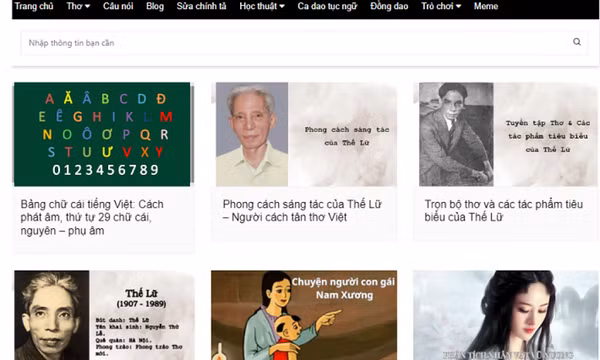Image resolution: width=600 pixels, height=360 pixels.
Task: Expand the Trò chơi dropdown menu
Action: 441,6
